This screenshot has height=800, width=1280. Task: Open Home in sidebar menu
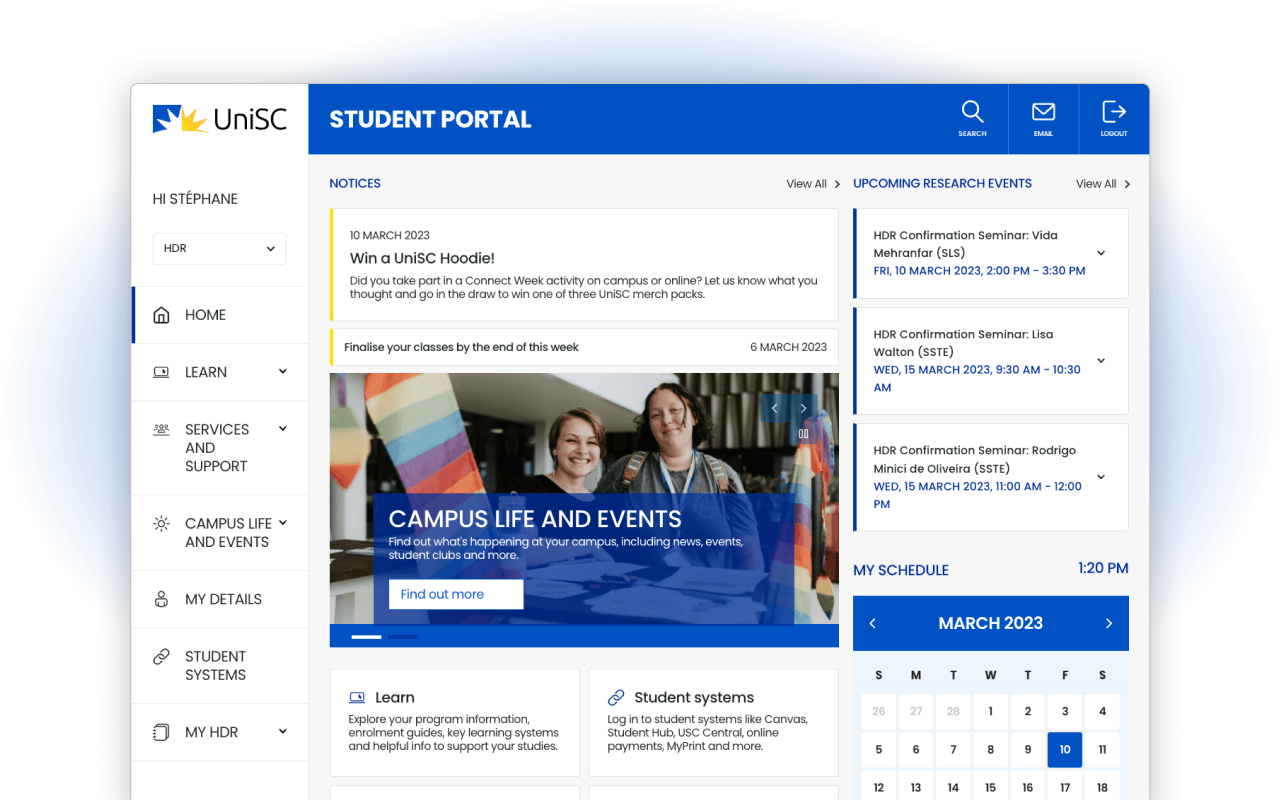click(220, 315)
